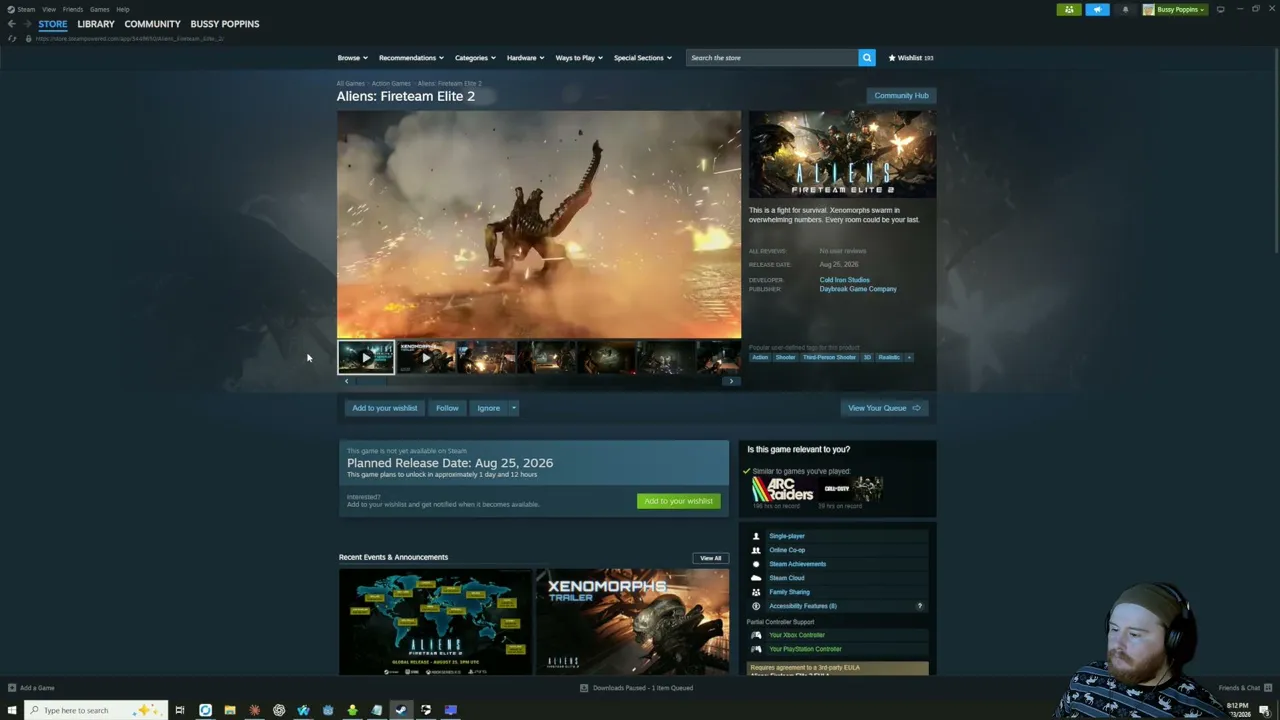Click the Single-player feature icon

coord(756,536)
